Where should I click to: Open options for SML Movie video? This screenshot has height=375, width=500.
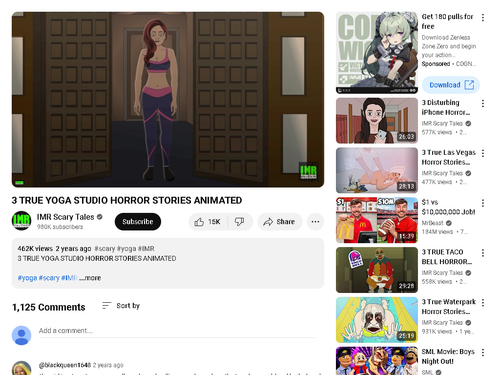pos(483,352)
